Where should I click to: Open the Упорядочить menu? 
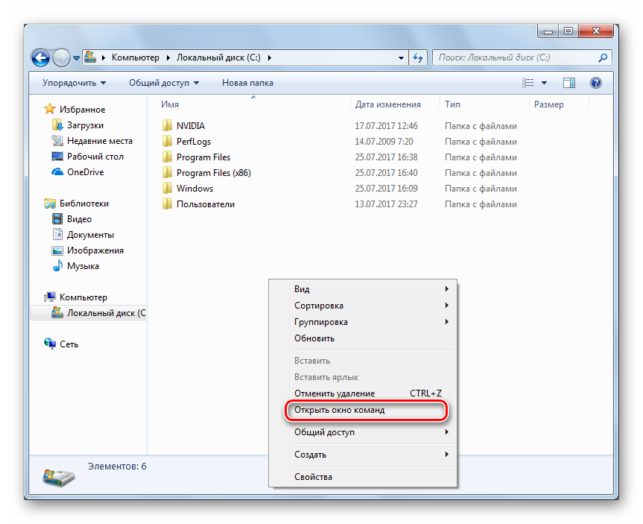point(74,83)
